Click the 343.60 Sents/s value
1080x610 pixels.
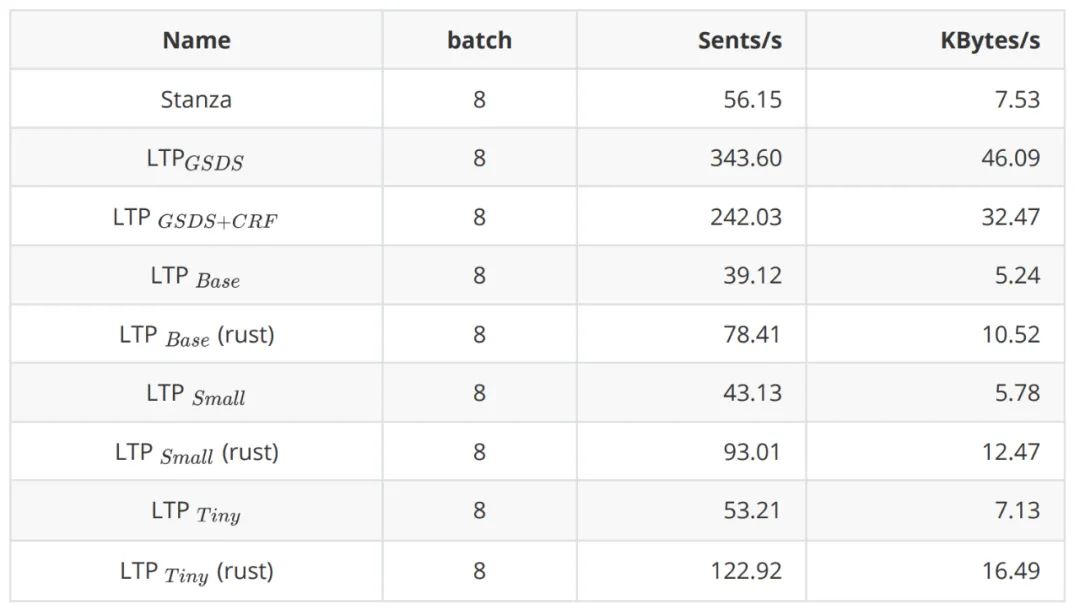point(746,159)
